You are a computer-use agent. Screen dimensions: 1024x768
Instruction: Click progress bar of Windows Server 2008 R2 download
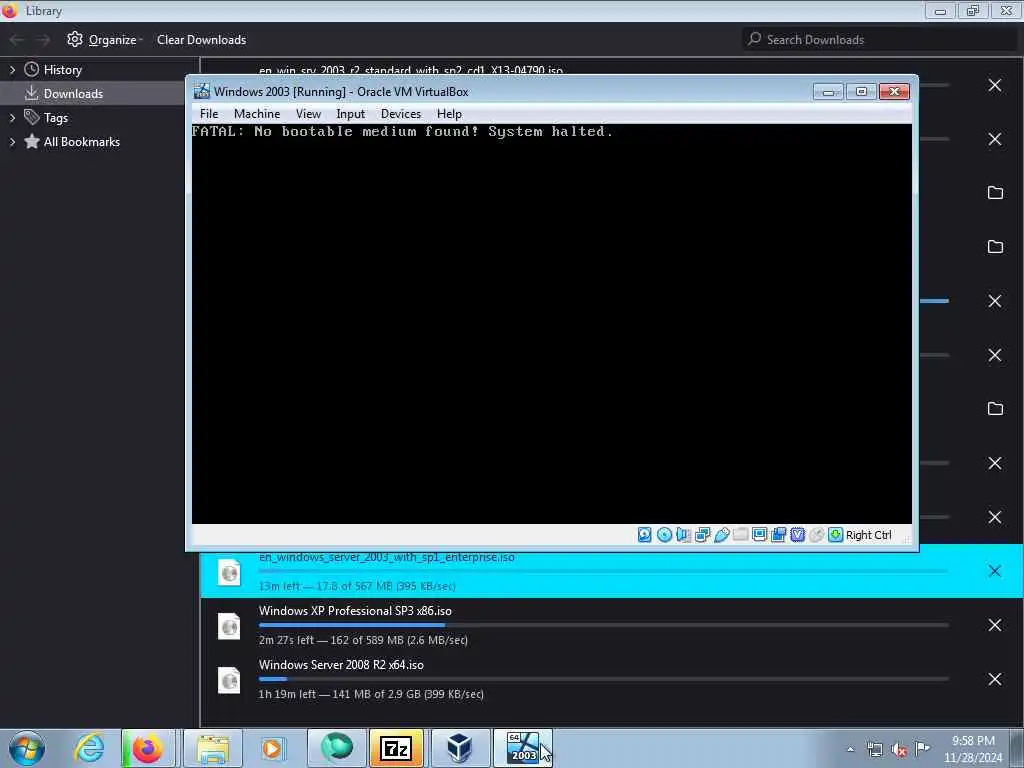click(603, 679)
